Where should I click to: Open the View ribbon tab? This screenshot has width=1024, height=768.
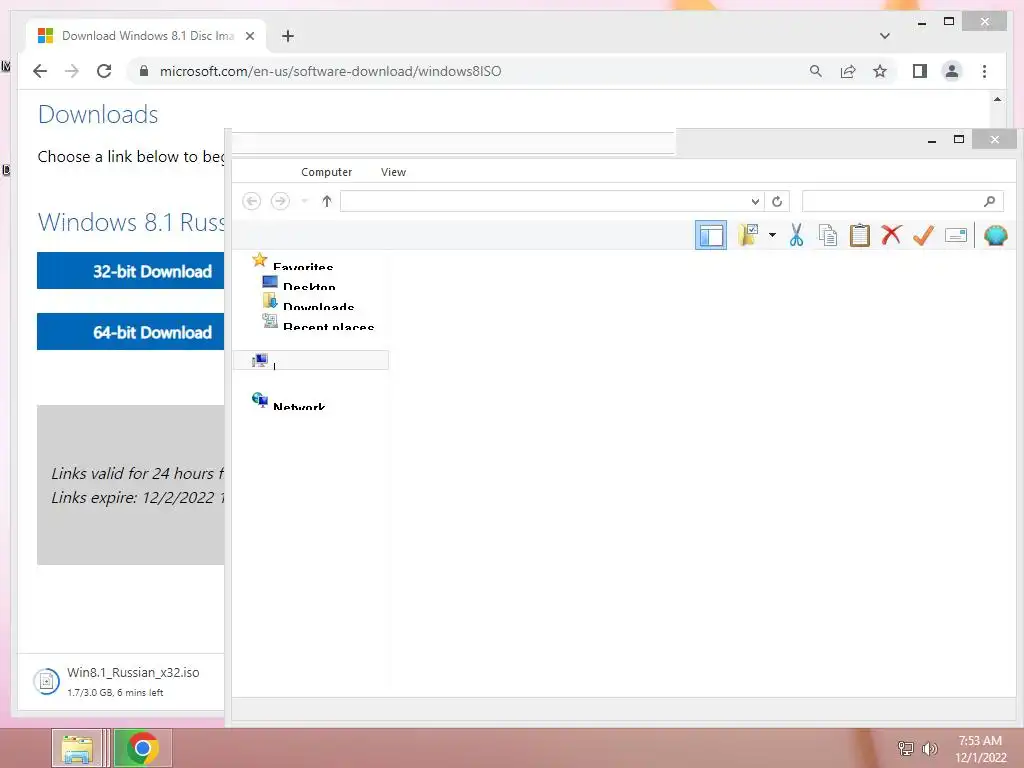393,172
